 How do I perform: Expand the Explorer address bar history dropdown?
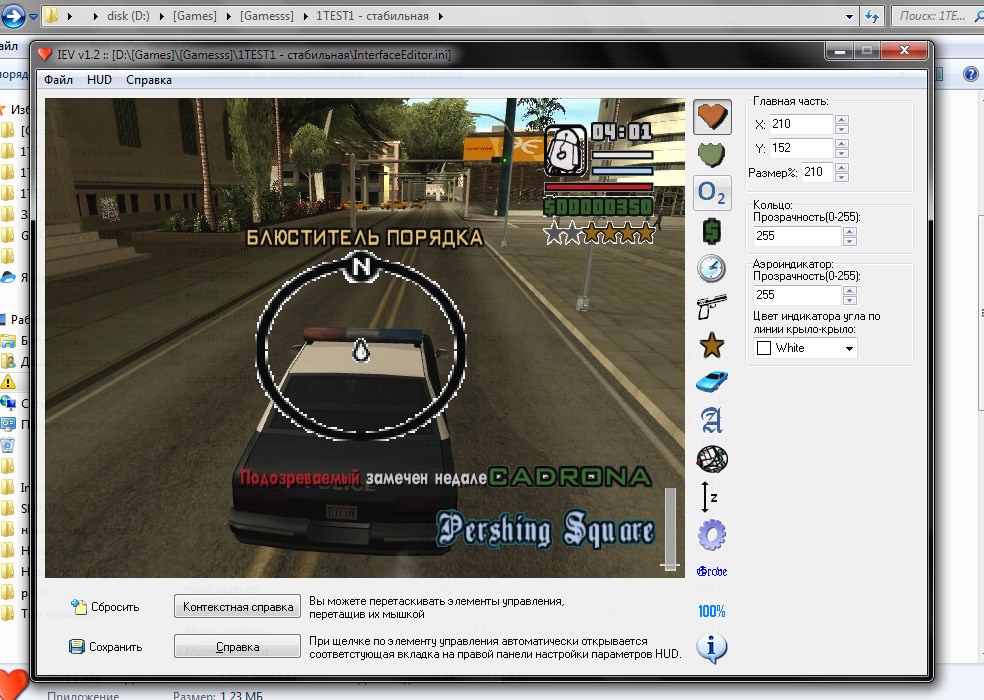tap(849, 16)
